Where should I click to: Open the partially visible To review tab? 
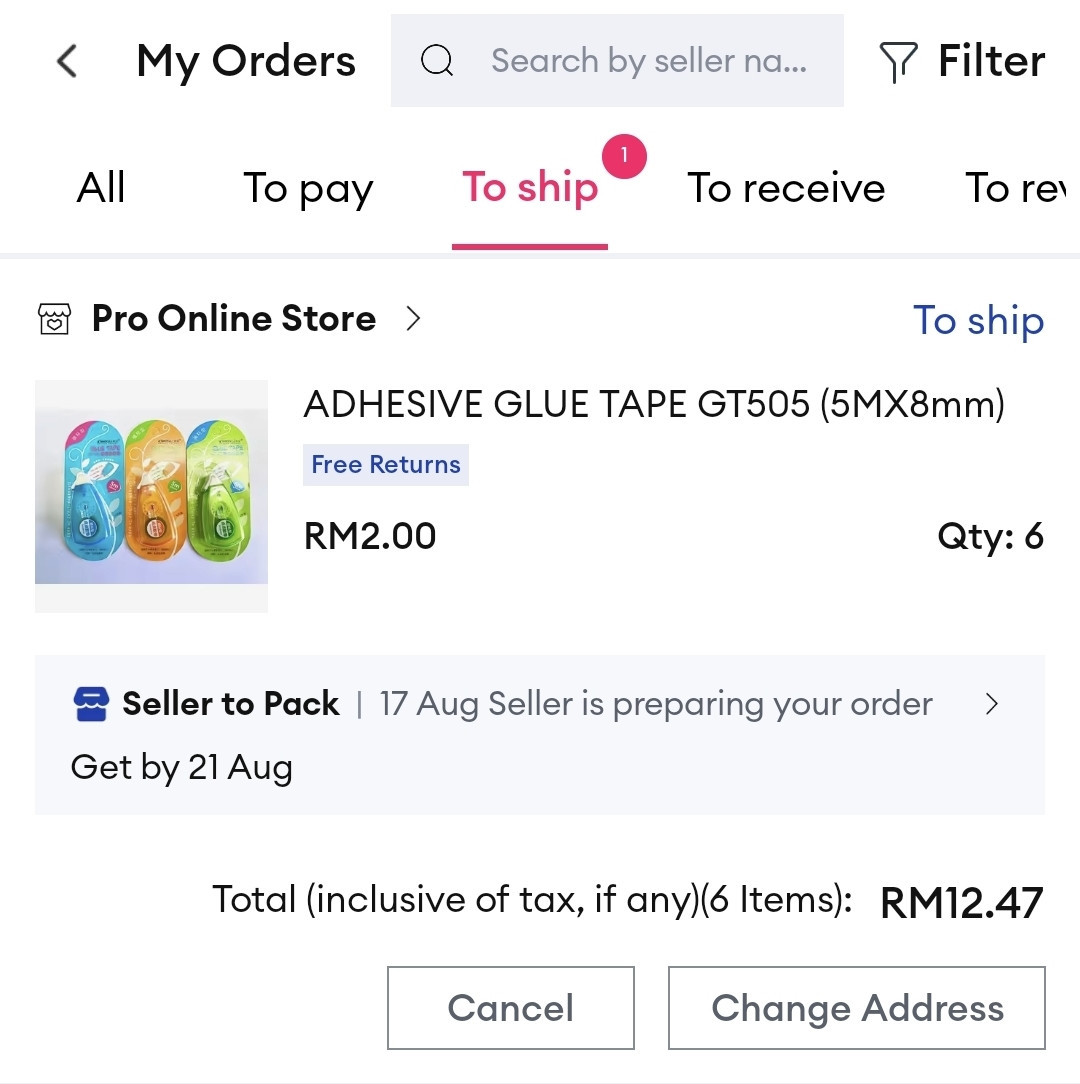1016,188
